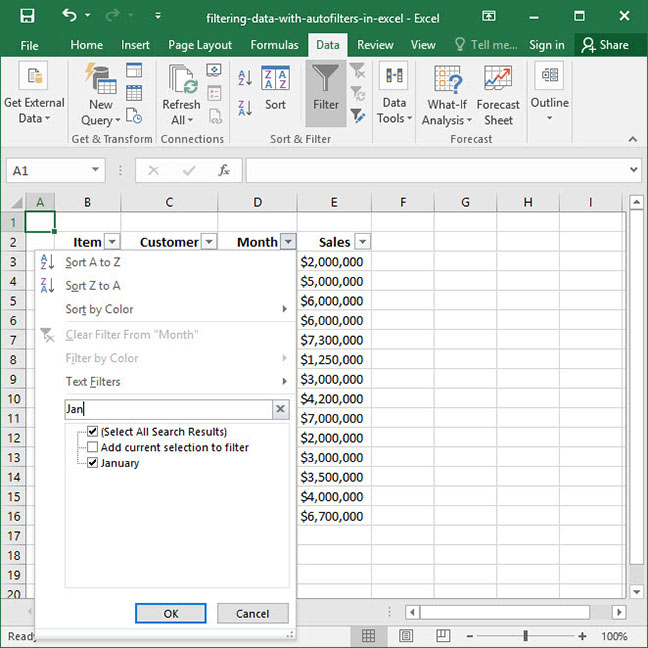Click the Sort A to Z ribbon icon

point(245,78)
